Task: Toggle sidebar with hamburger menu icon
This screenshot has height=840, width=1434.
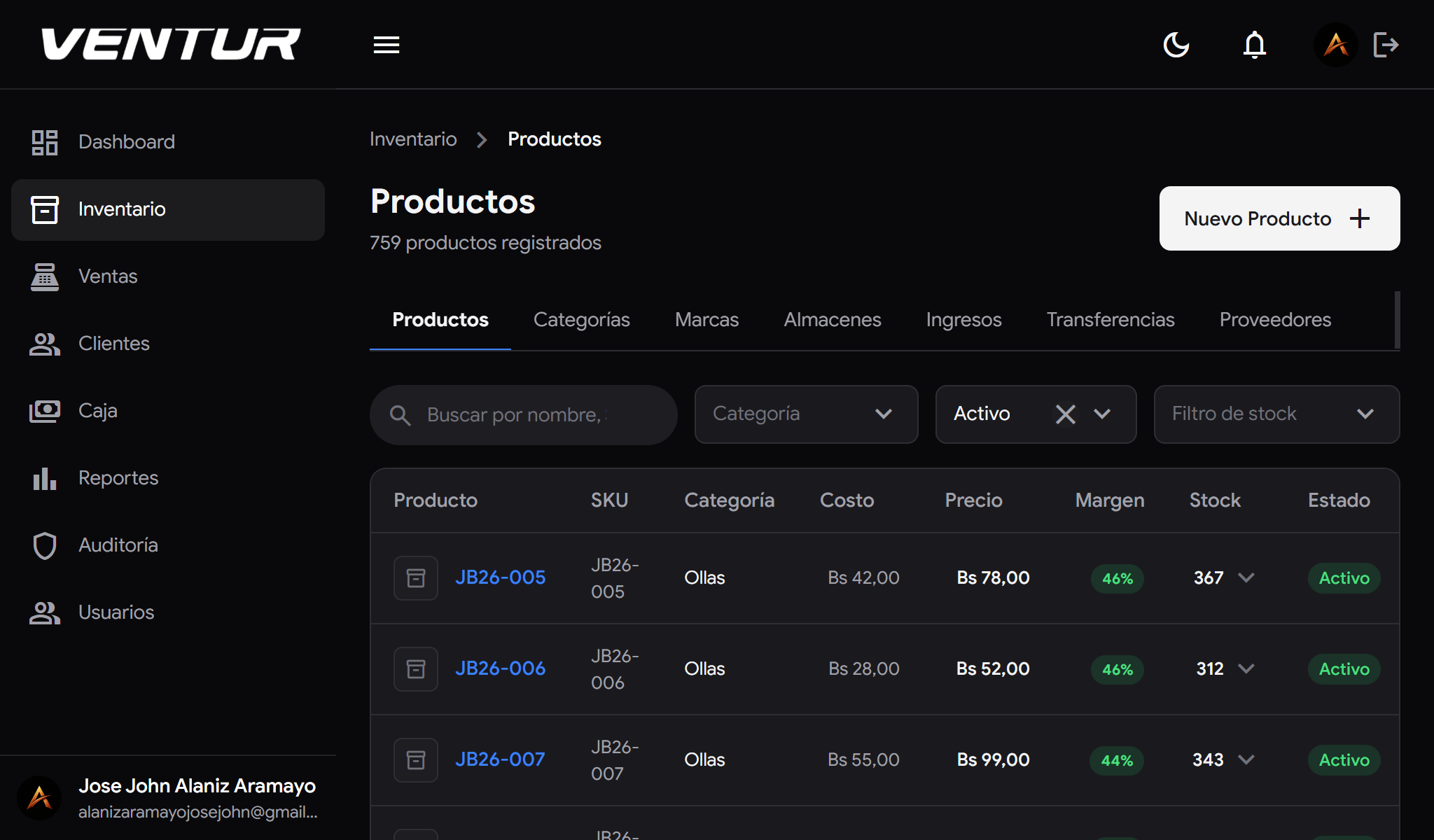Action: tap(387, 45)
